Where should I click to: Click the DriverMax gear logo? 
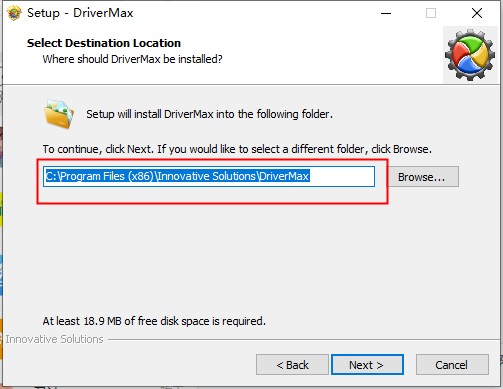click(470, 55)
